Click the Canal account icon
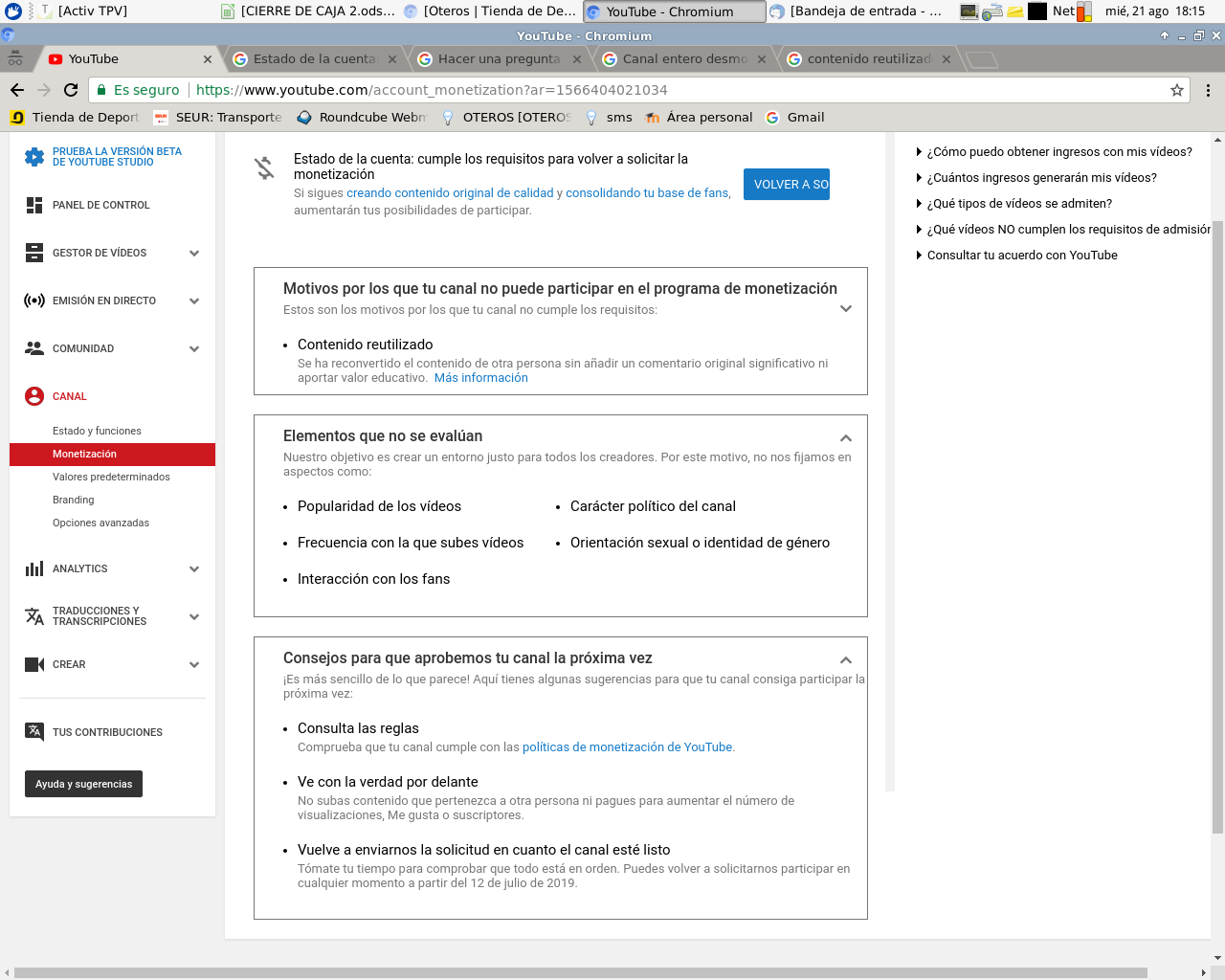This screenshot has width=1225, height=980. pyautogui.click(x=34, y=396)
